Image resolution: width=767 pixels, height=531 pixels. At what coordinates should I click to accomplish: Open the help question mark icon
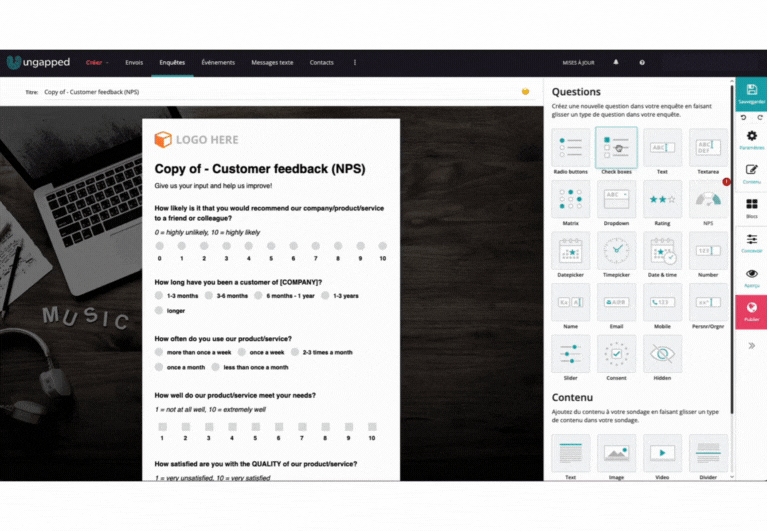[x=642, y=62]
